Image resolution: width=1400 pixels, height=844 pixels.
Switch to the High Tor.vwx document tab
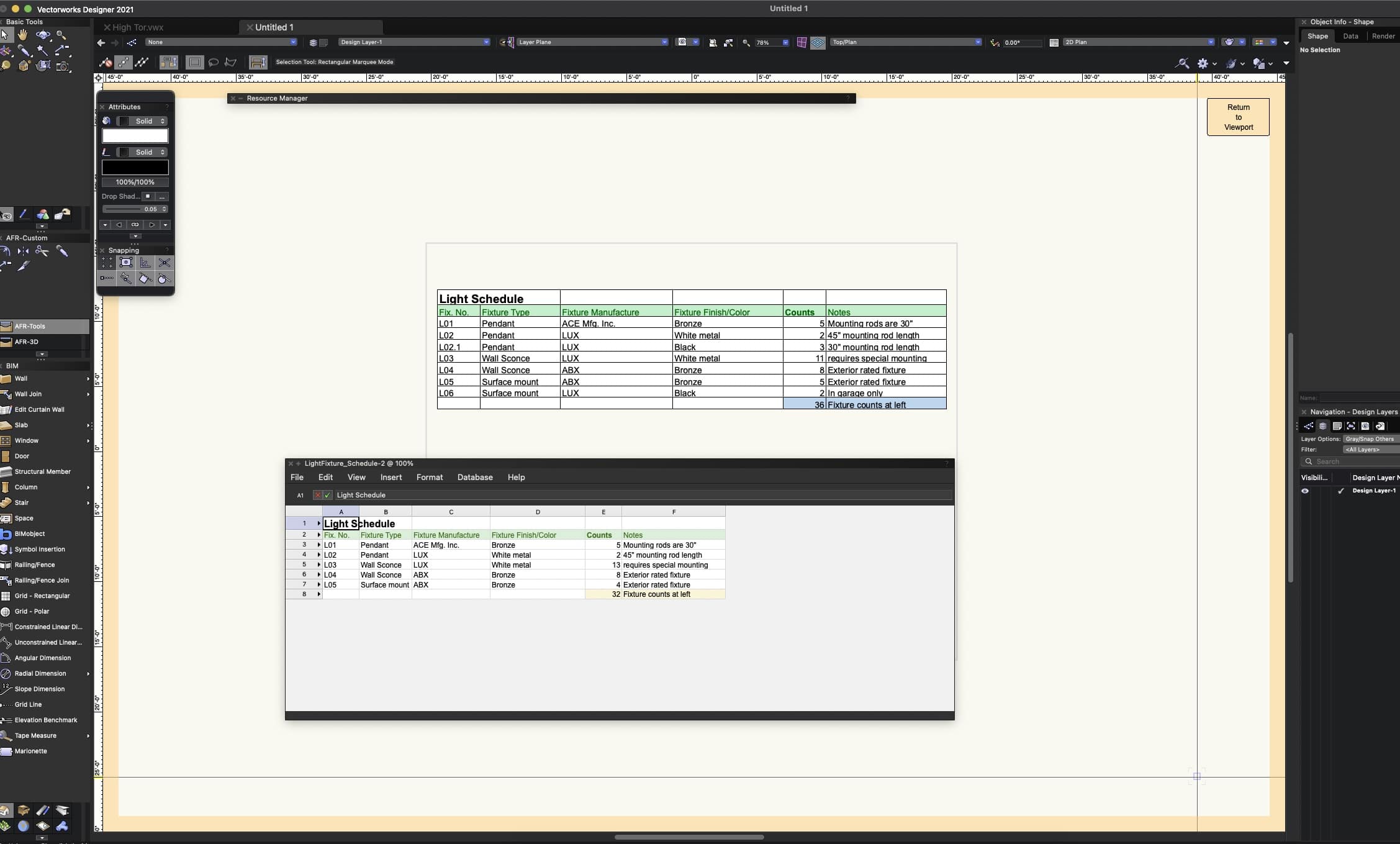pos(138,27)
